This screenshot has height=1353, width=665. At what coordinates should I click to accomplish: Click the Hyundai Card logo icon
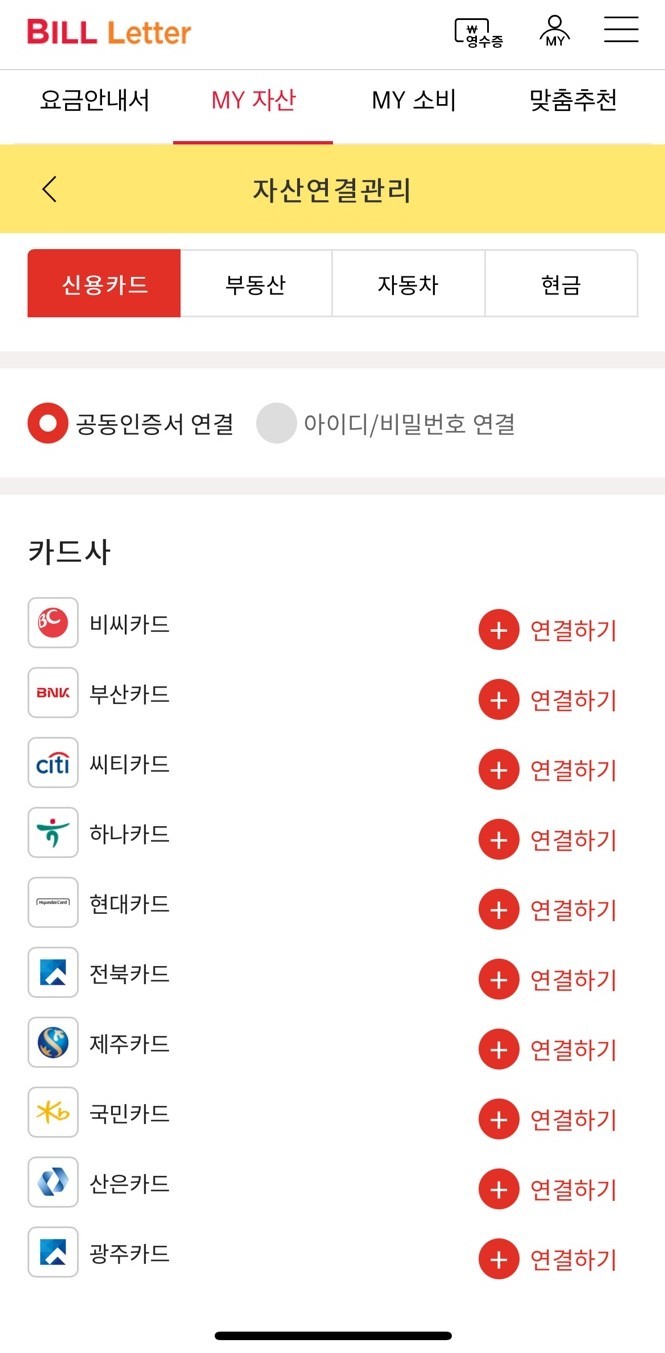click(x=52, y=903)
